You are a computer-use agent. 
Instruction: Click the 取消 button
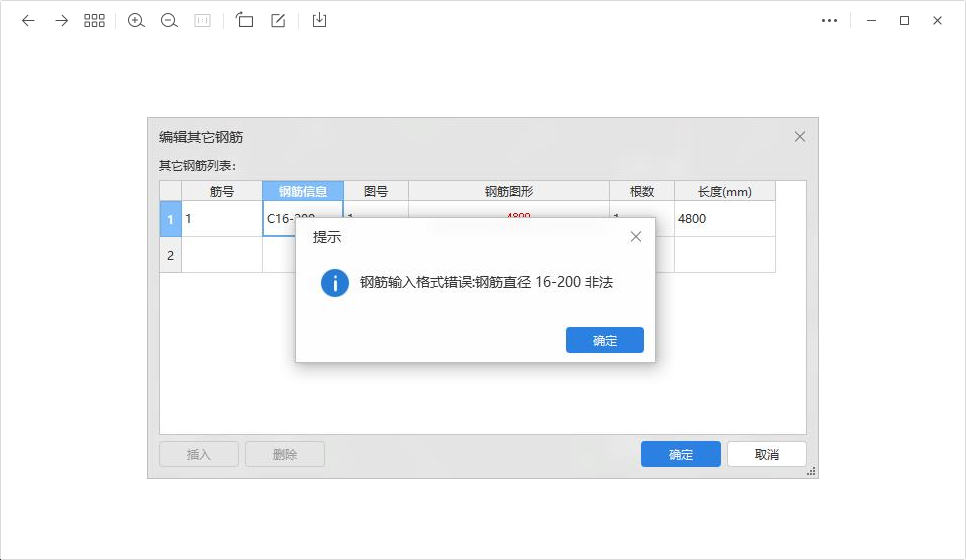pyautogui.click(x=766, y=454)
